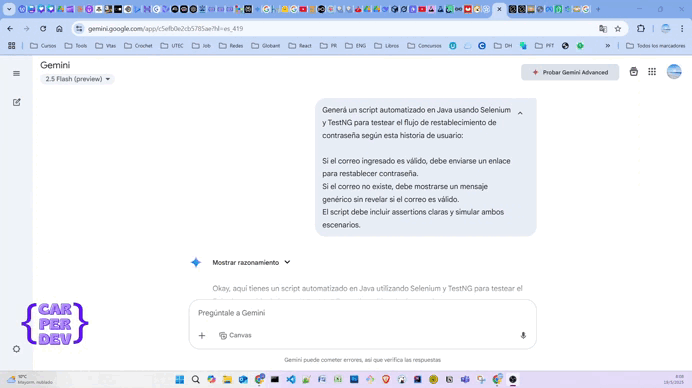Bookmark this page with the star icon
The width and height of the screenshot is (692, 388).
(618, 29)
